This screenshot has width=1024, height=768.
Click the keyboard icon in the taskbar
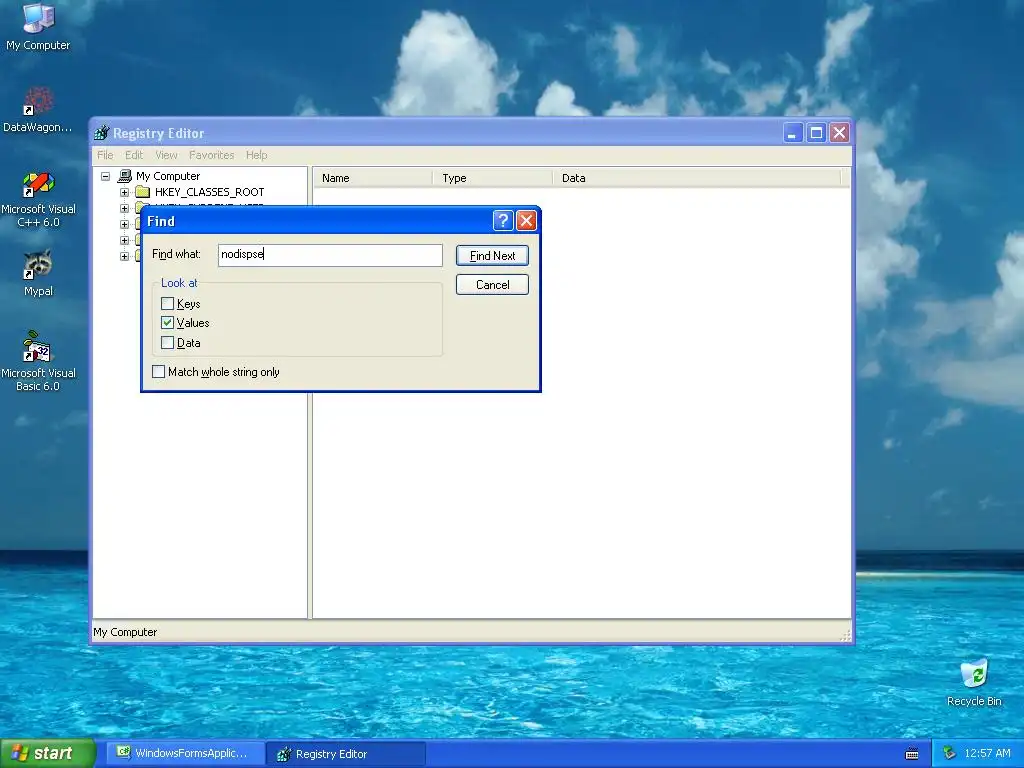(x=912, y=754)
